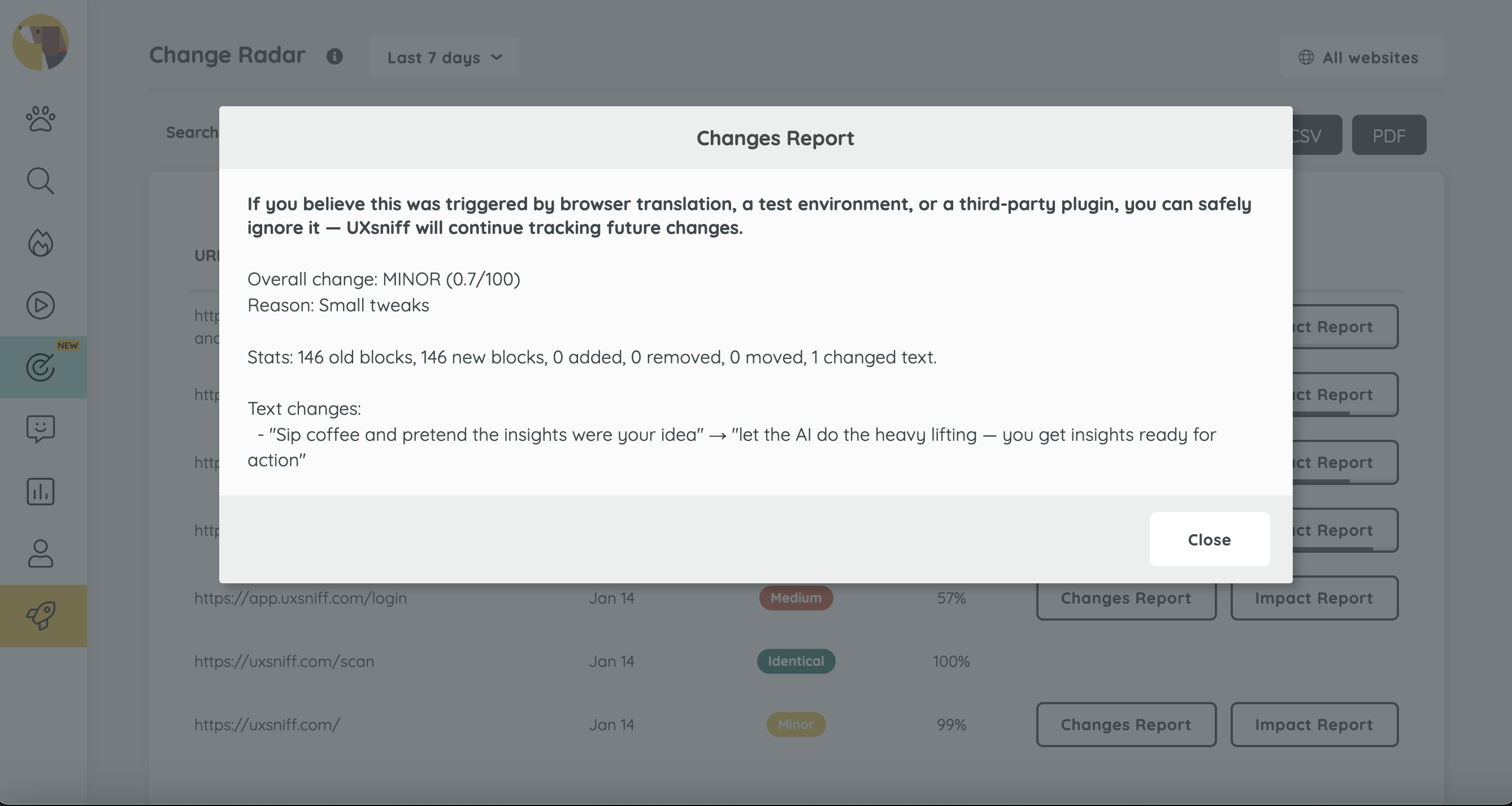The height and width of the screenshot is (806, 1512).
Task: Select the flame heatmaps icon
Action: pos(40,243)
